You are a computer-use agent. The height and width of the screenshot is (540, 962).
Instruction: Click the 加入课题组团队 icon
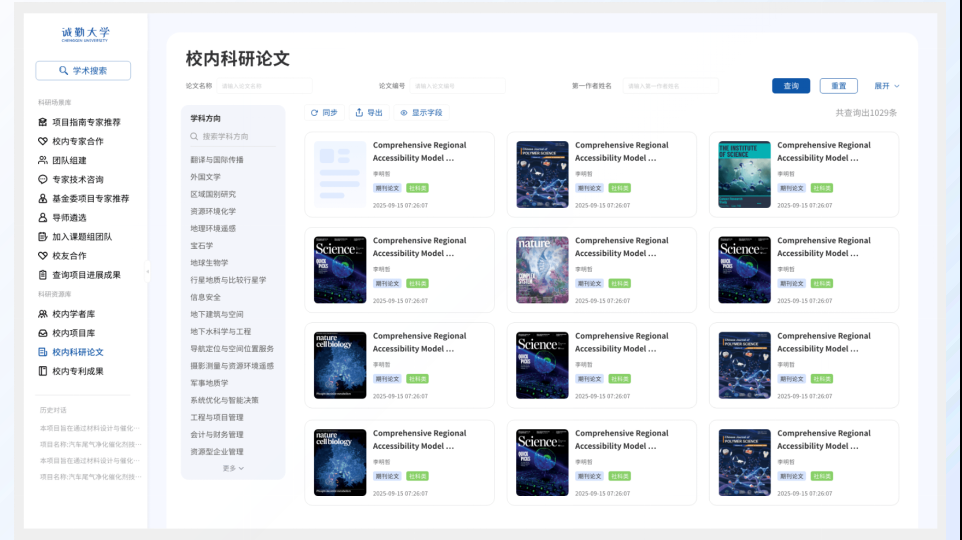[x=42, y=236]
